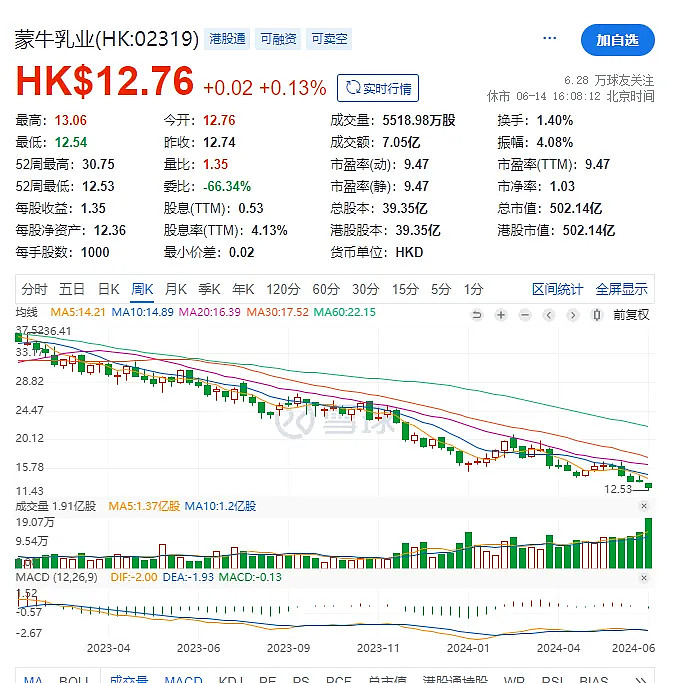Open the three-dot more options menu

[x=550, y=38]
